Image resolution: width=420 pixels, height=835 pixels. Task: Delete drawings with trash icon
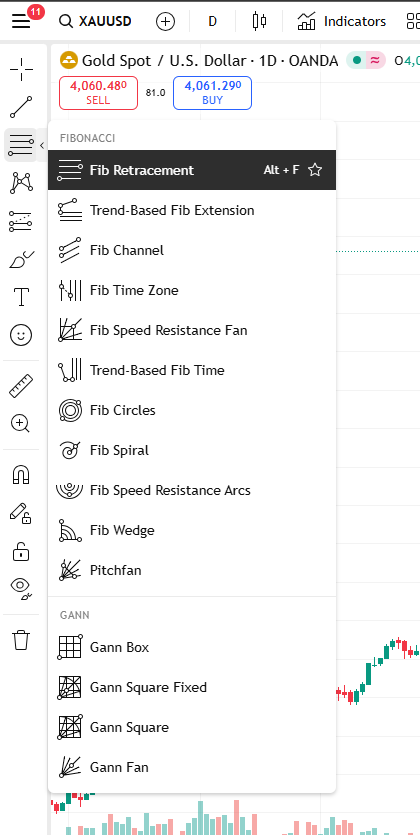pyautogui.click(x=21, y=640)
